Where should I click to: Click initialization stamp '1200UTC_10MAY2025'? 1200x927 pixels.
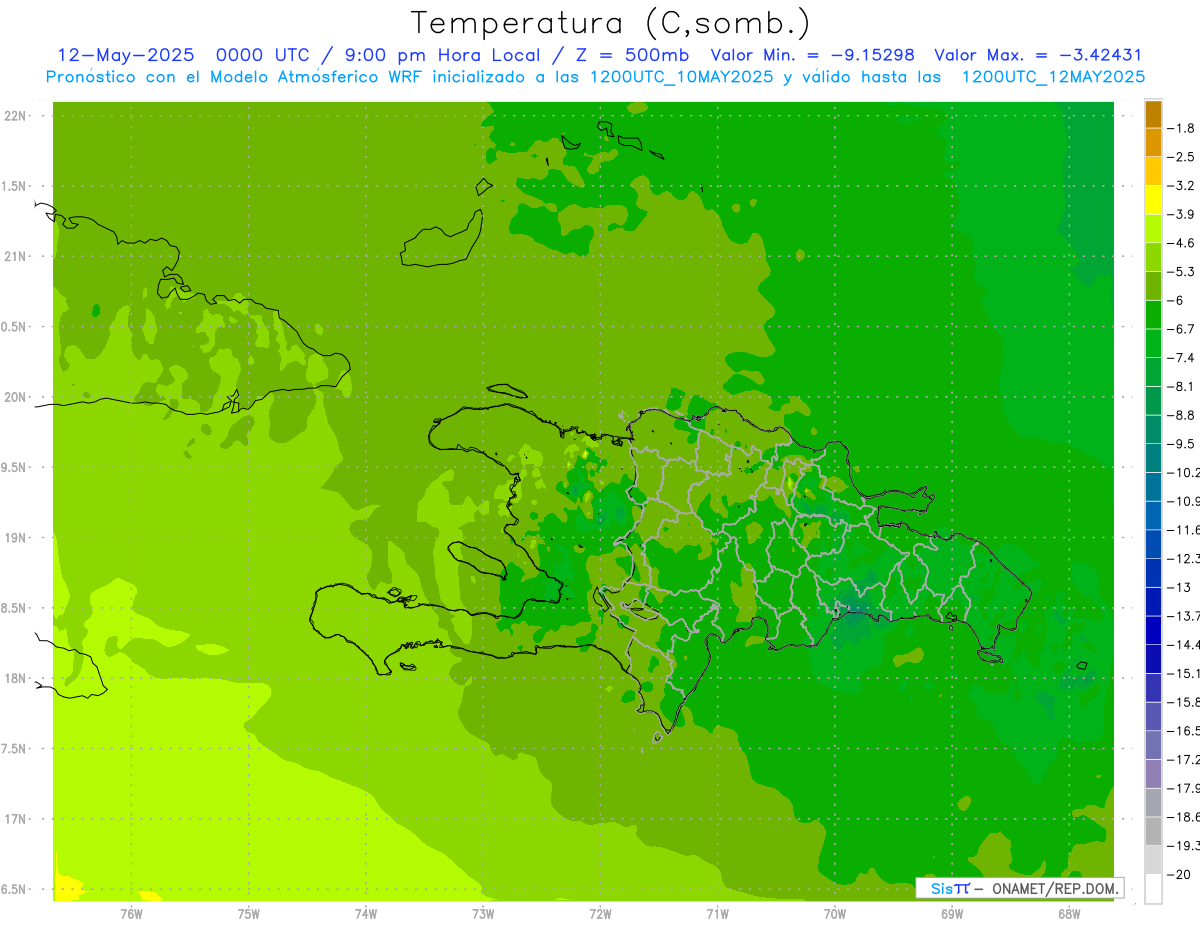click(682, 77)
